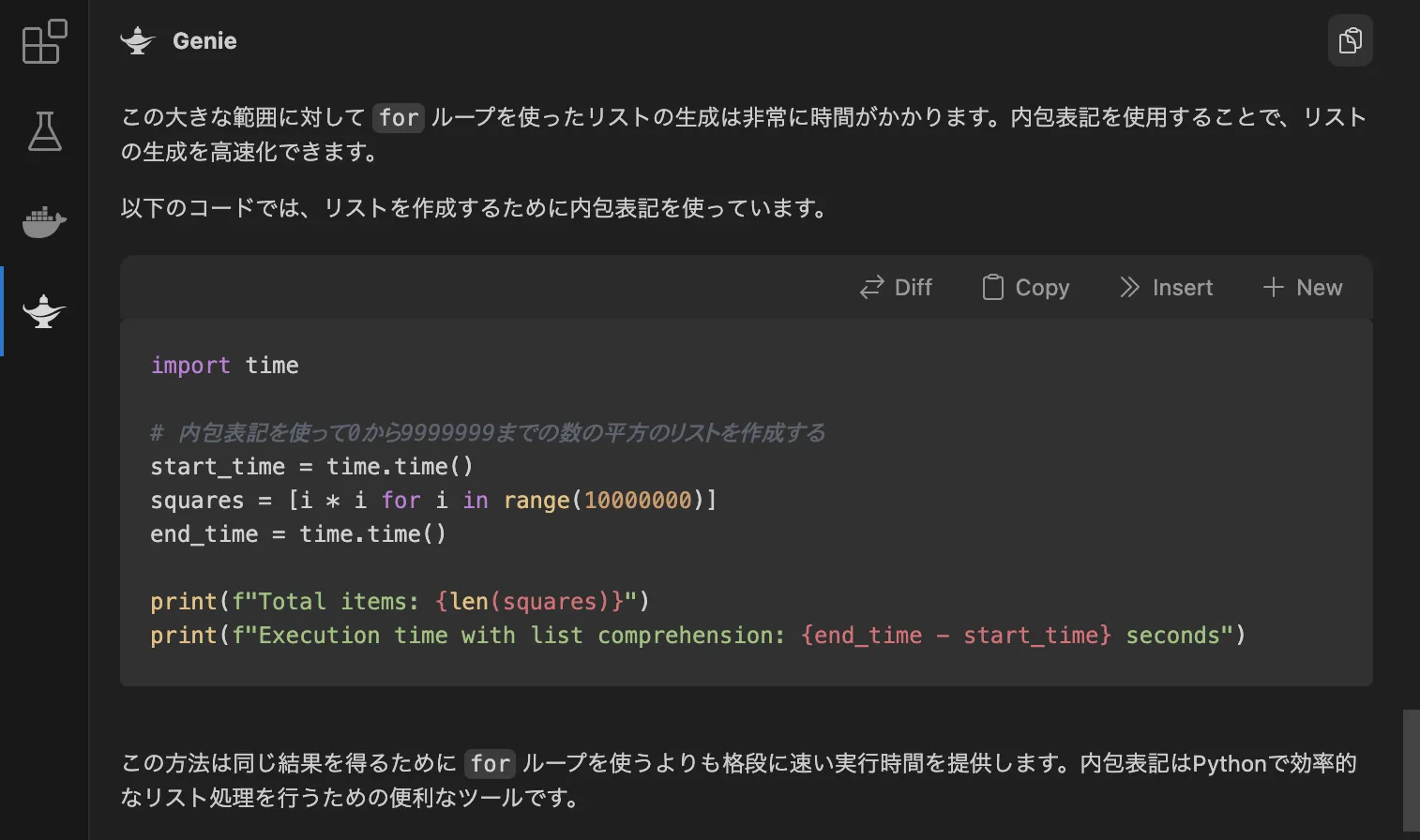Click the double-chevron icon beside Insert

tap(1130, 287)
